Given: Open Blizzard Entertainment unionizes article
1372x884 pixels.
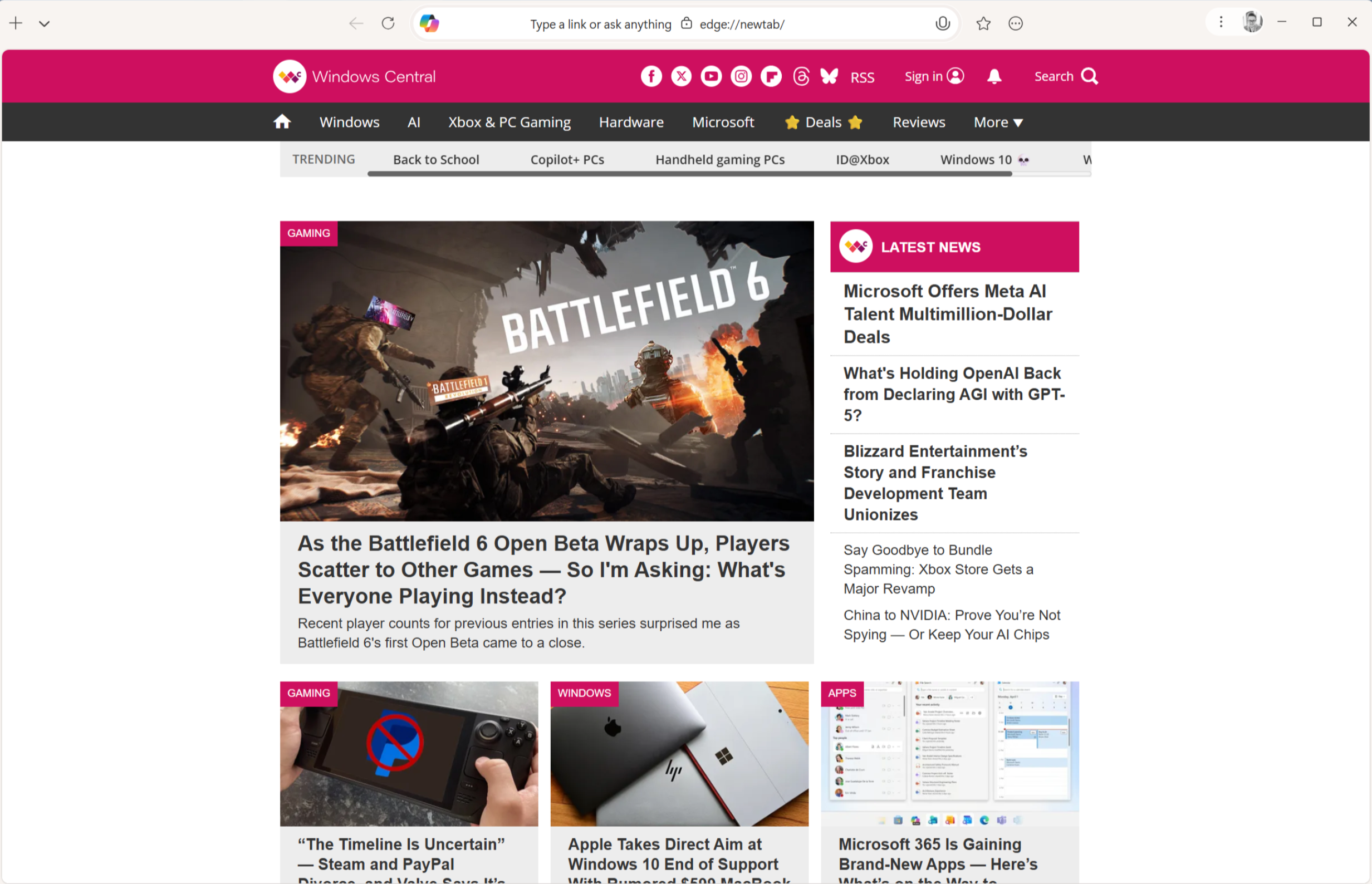Looking at the screenshot, I should 935,483.
